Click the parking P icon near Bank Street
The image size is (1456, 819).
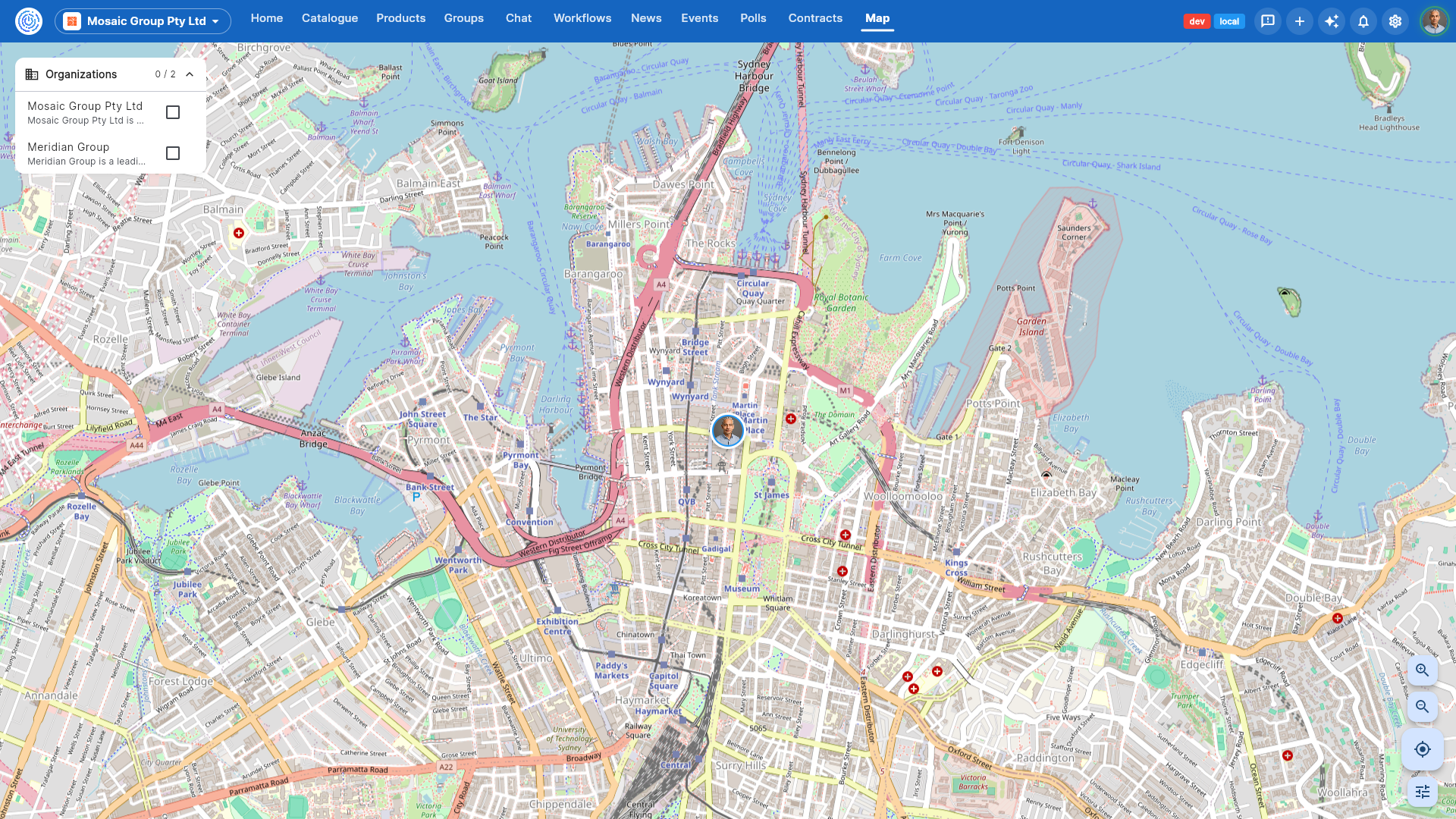pos(416,497)
